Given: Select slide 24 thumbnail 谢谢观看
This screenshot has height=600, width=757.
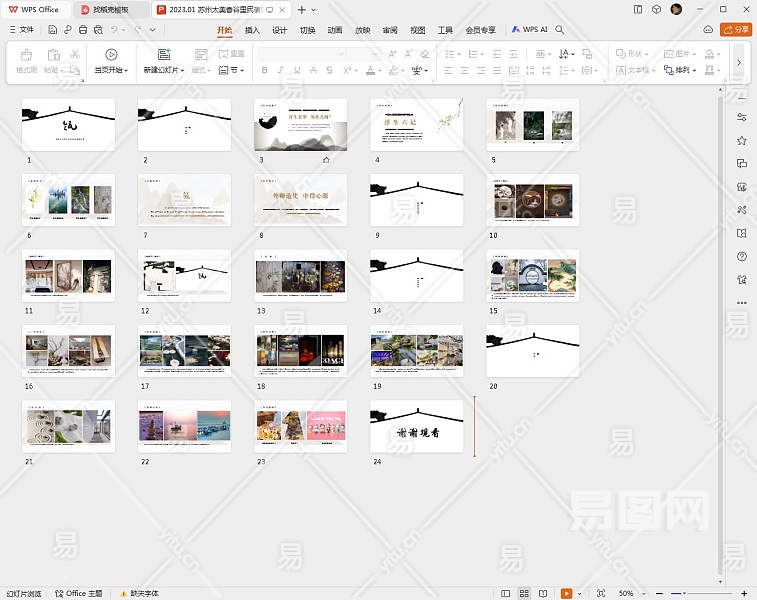Looking at the screenshot, I should (x=416, y=427).
